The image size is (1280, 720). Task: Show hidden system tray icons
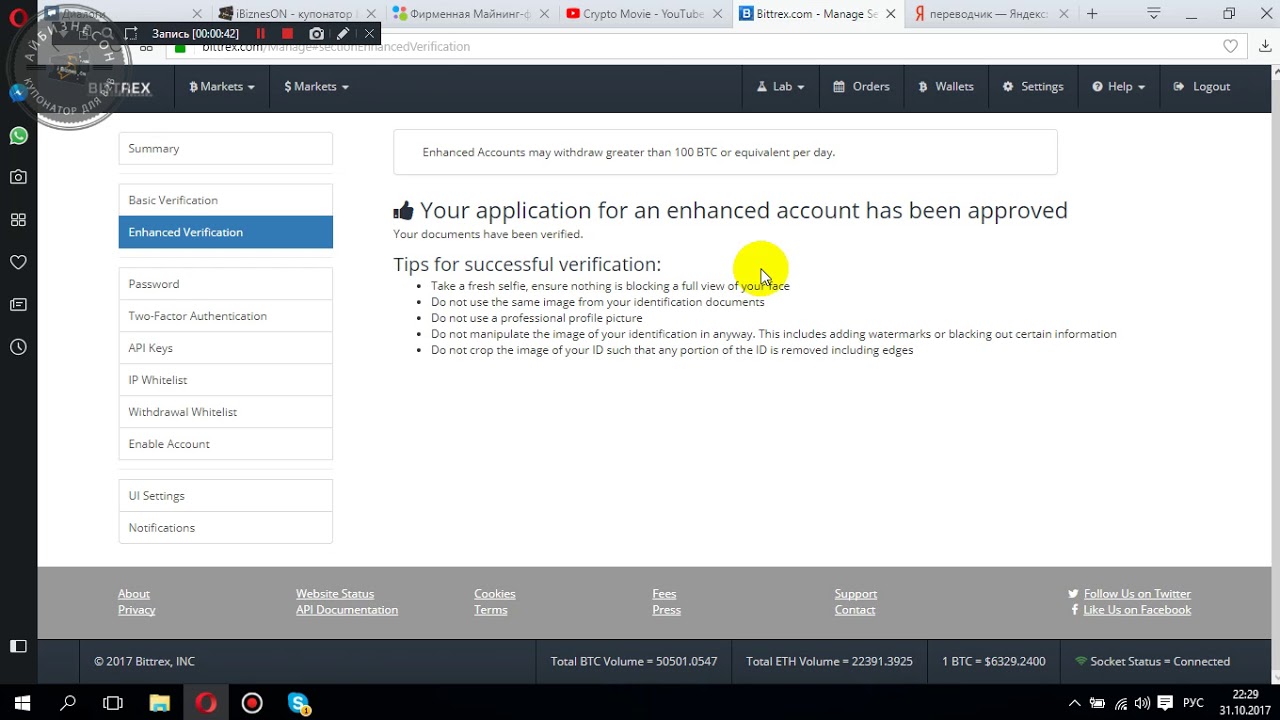click(x=1074, y=703)
